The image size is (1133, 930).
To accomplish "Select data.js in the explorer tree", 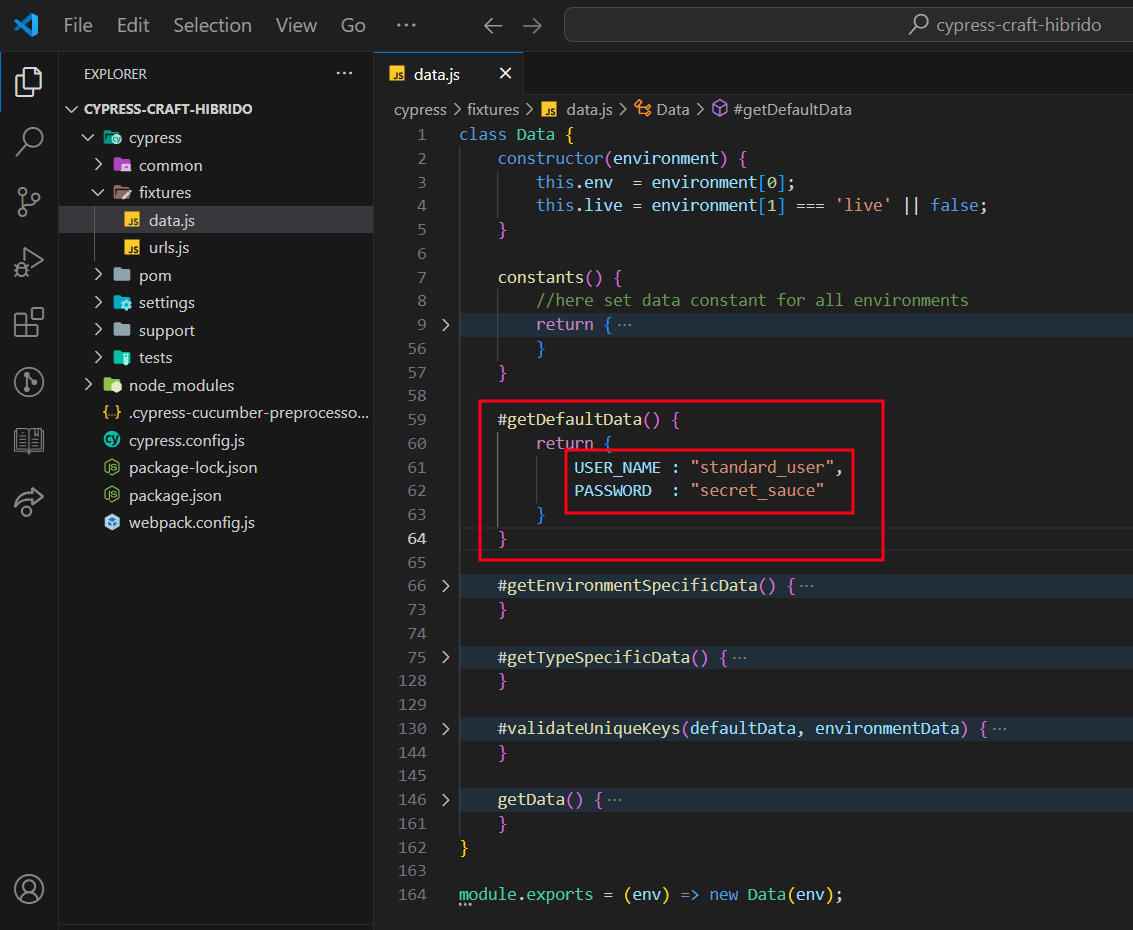I will [x=215, y=220].
